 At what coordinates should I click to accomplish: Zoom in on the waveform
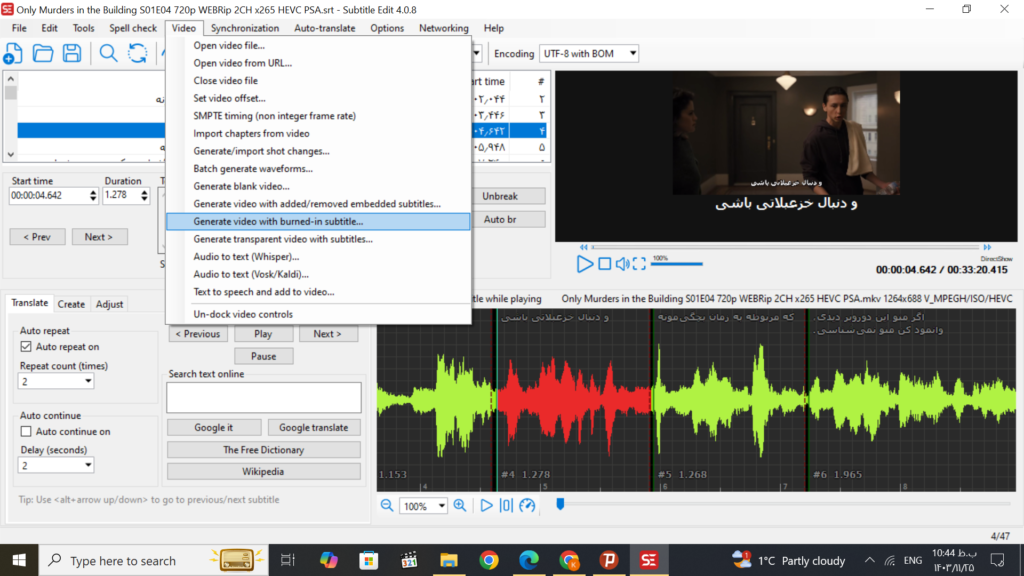tap(460, 506)
